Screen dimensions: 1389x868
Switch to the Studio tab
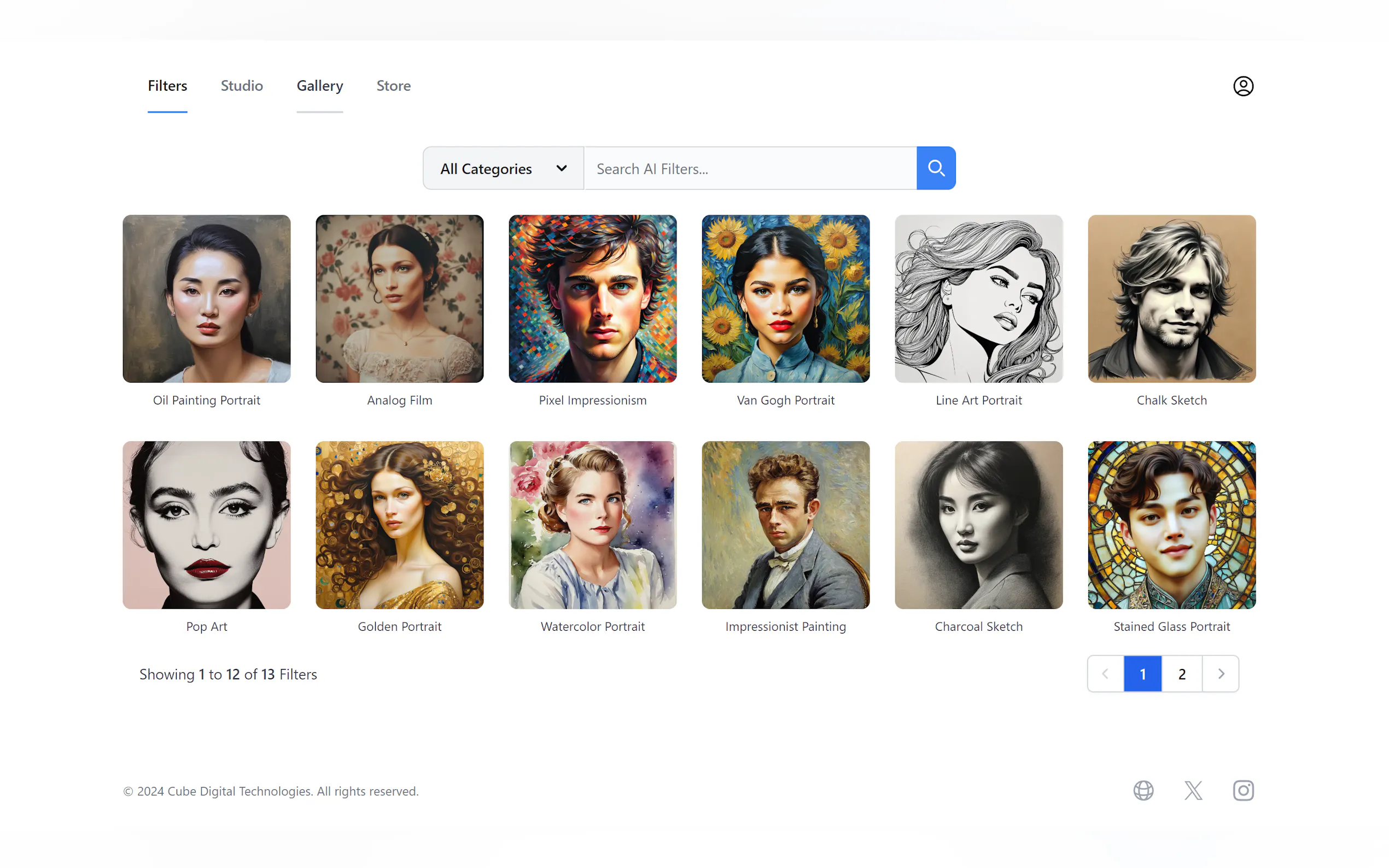[x=242, y=85]
